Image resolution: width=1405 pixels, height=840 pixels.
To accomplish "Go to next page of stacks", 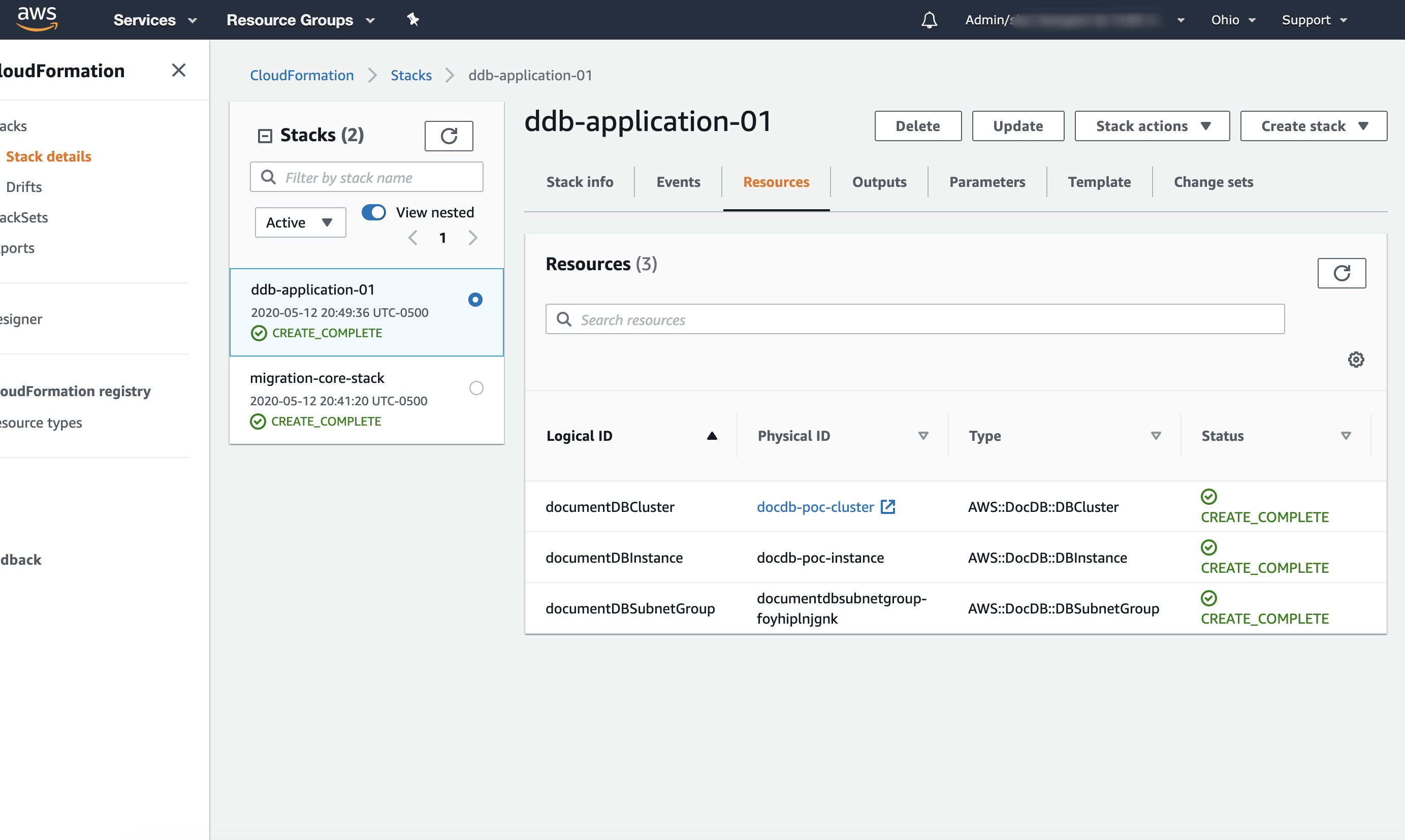I will (473, 238).
